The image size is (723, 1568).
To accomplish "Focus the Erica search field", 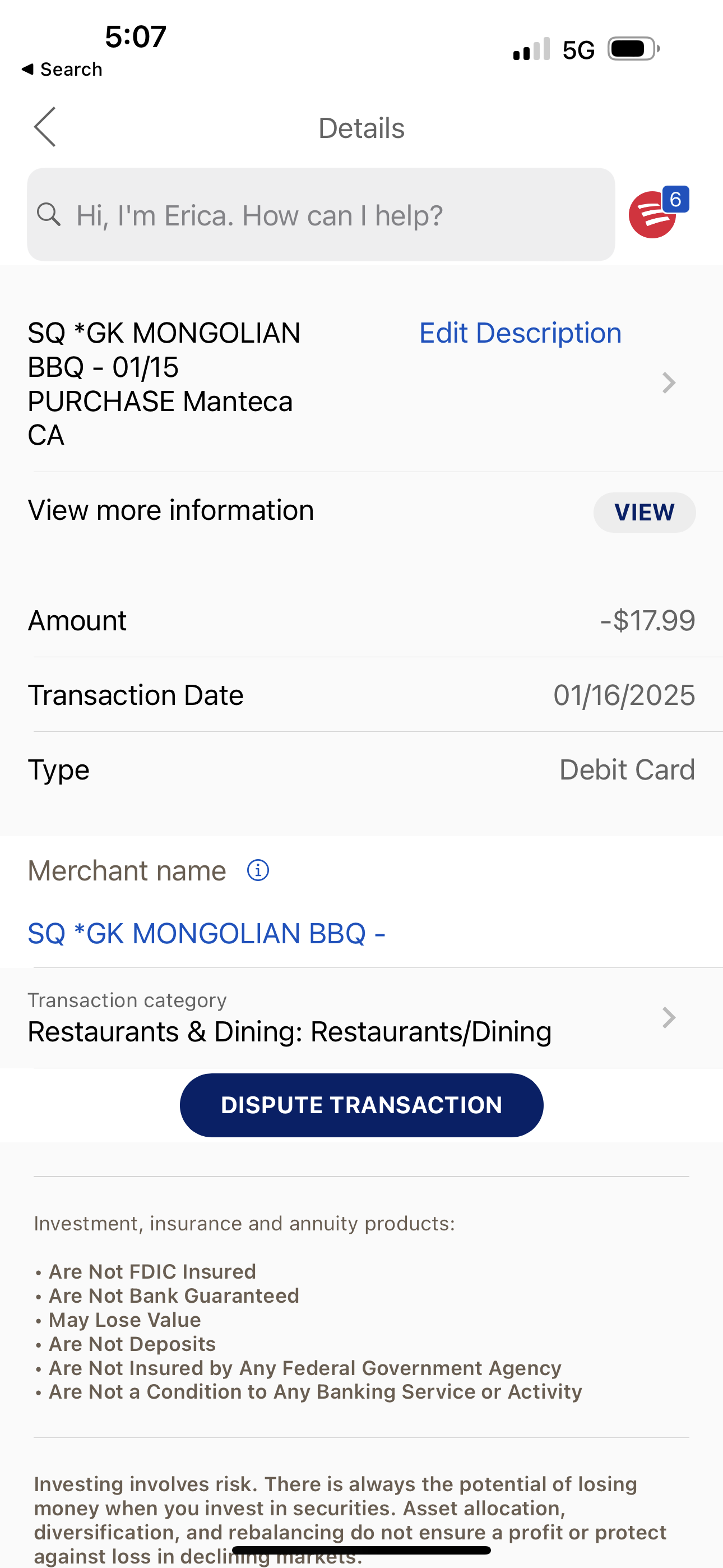I will pos(321,215).
